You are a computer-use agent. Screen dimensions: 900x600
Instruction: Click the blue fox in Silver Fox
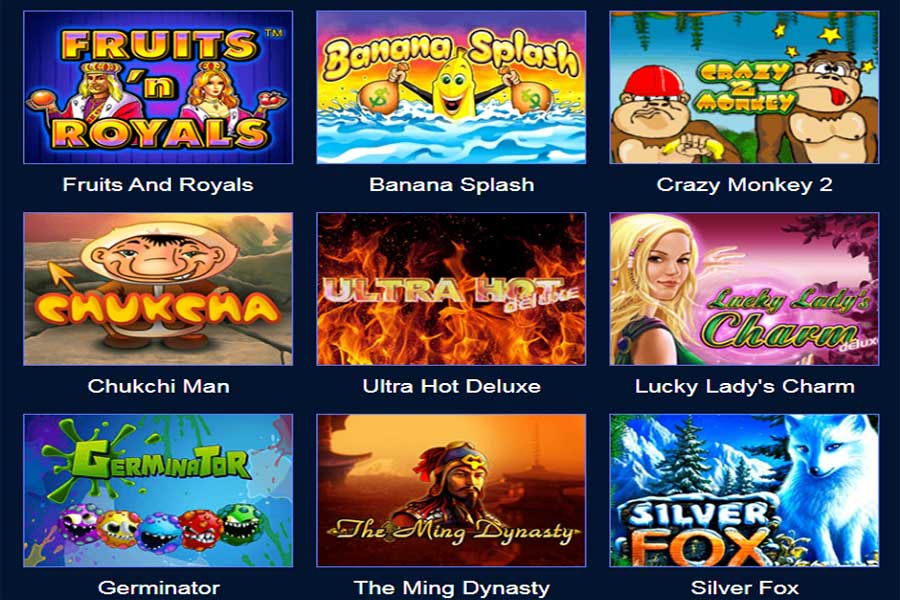pyautogui.click(x=827, y=482)
